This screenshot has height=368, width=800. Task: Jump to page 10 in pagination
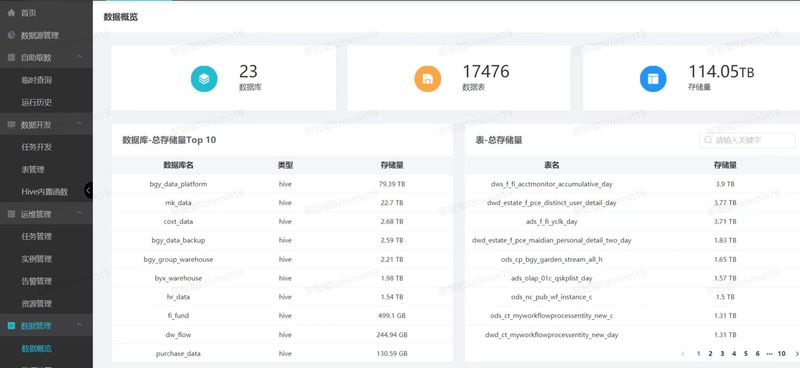[781, 353]
